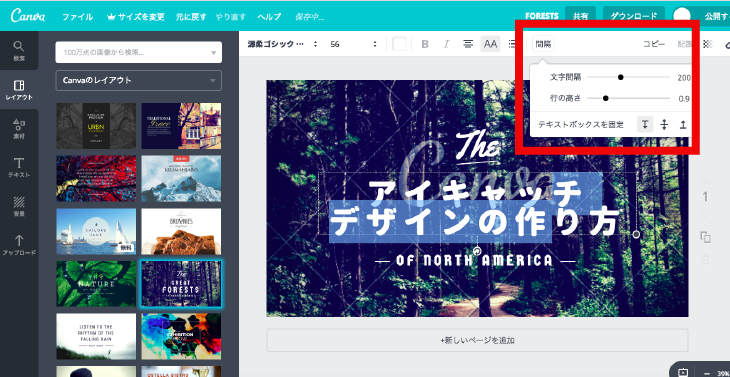Select the Sailors Club layout thumbnail
The height and width of the screenshot is (377, 730).
(x=96, y=231)
